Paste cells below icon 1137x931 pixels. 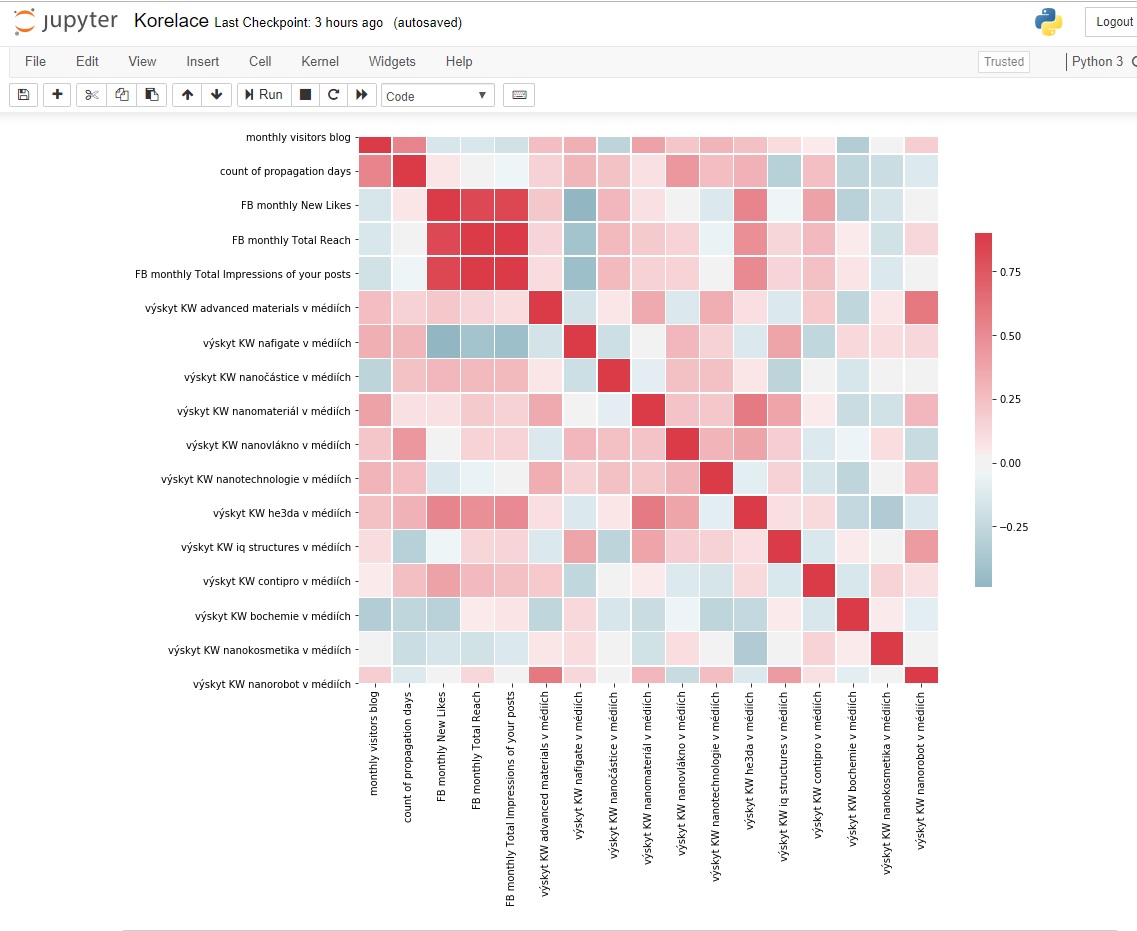151,95
